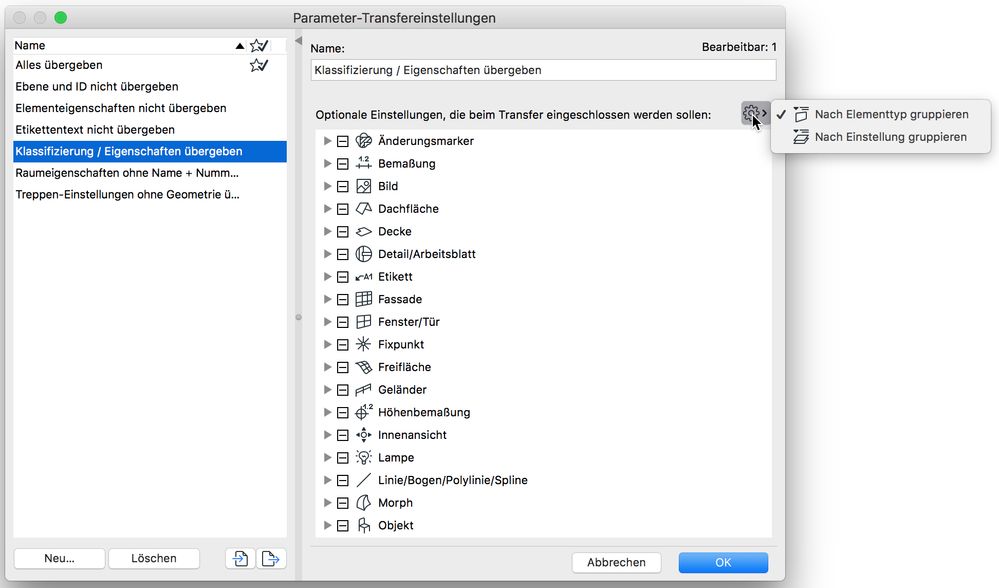
Task: Expand the Etikett disclosure triangle
Action: 327,276
